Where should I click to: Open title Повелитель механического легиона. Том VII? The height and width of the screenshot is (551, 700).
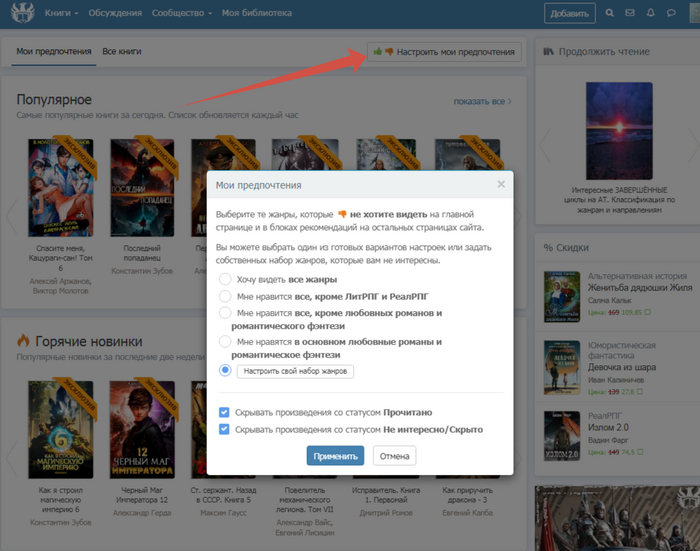[x=304, y=500]
